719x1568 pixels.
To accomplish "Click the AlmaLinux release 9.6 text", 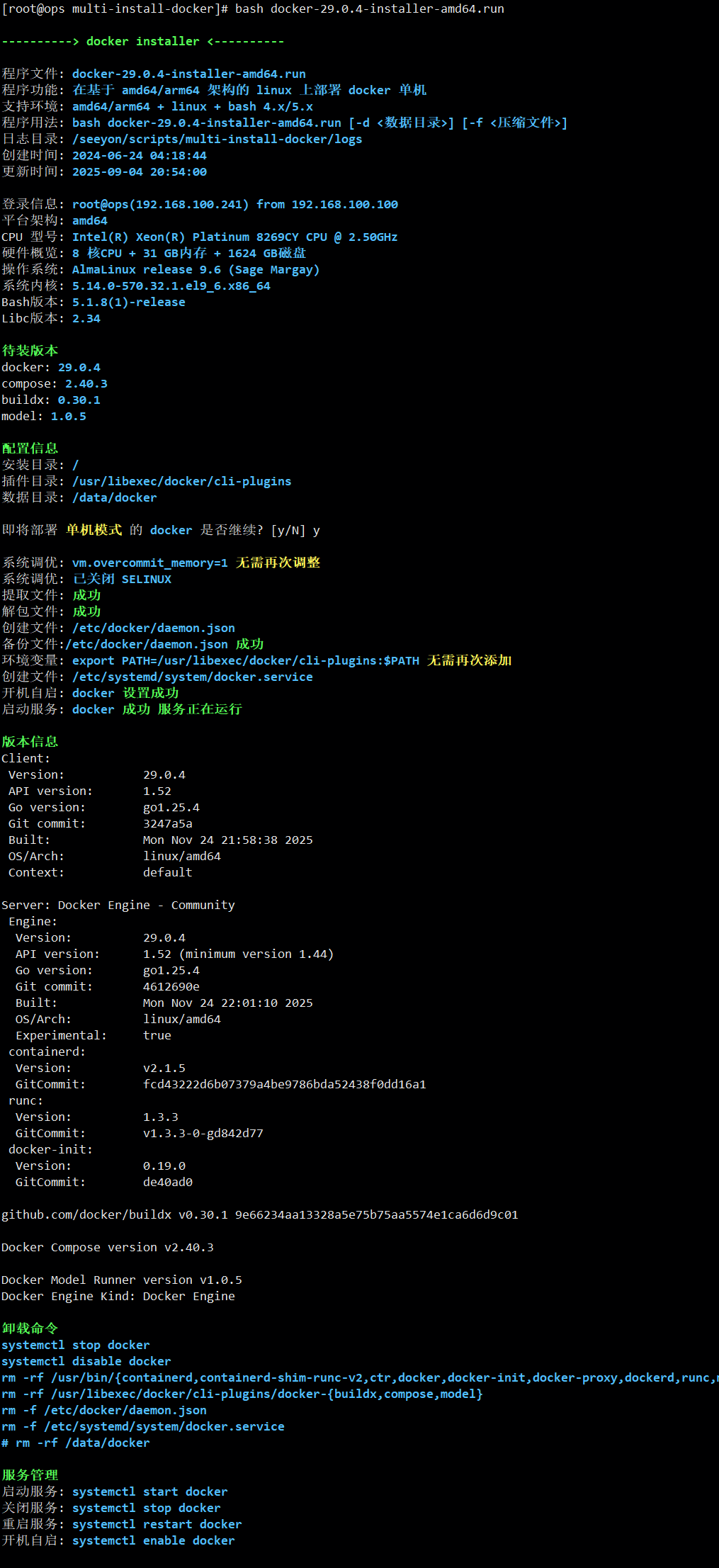I will pos(196,270).
